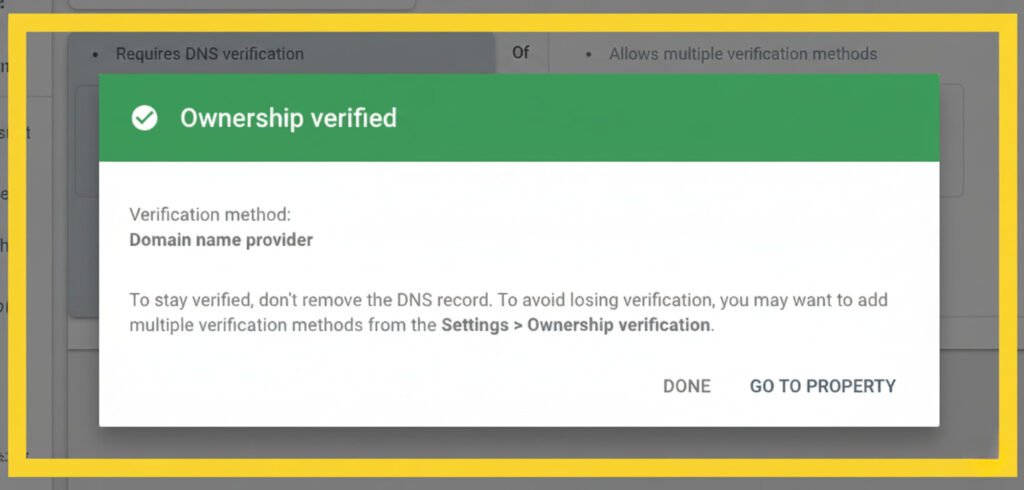The width and height of the screenshot is (1024, 490).
Task: Click the "Domain name provider" method text
Action: pos(221,240)
